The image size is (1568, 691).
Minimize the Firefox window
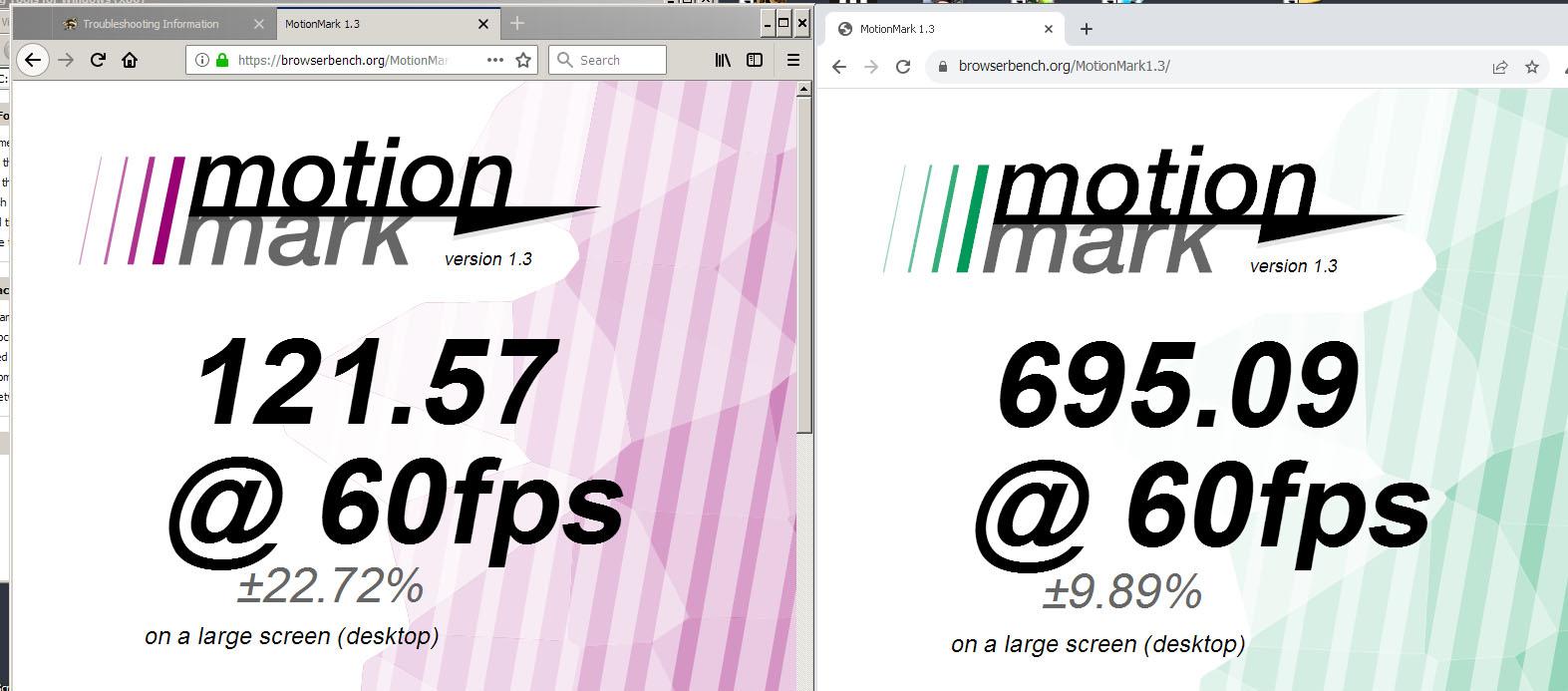click(767, 23)
